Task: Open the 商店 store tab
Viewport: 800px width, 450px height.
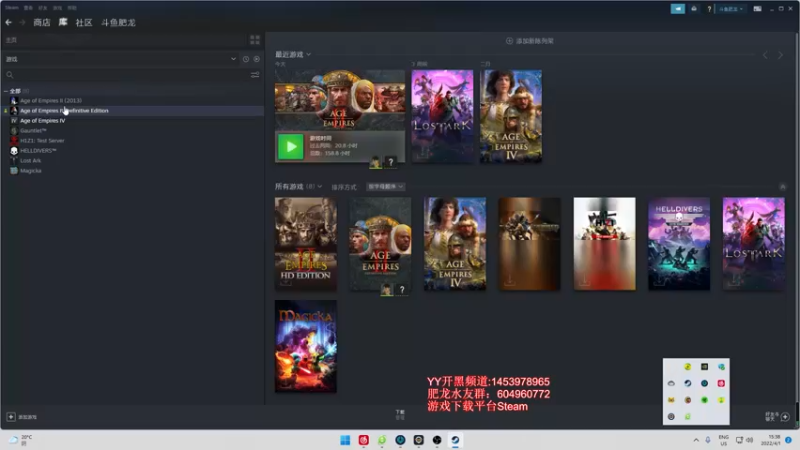Action: coord(42,22)
